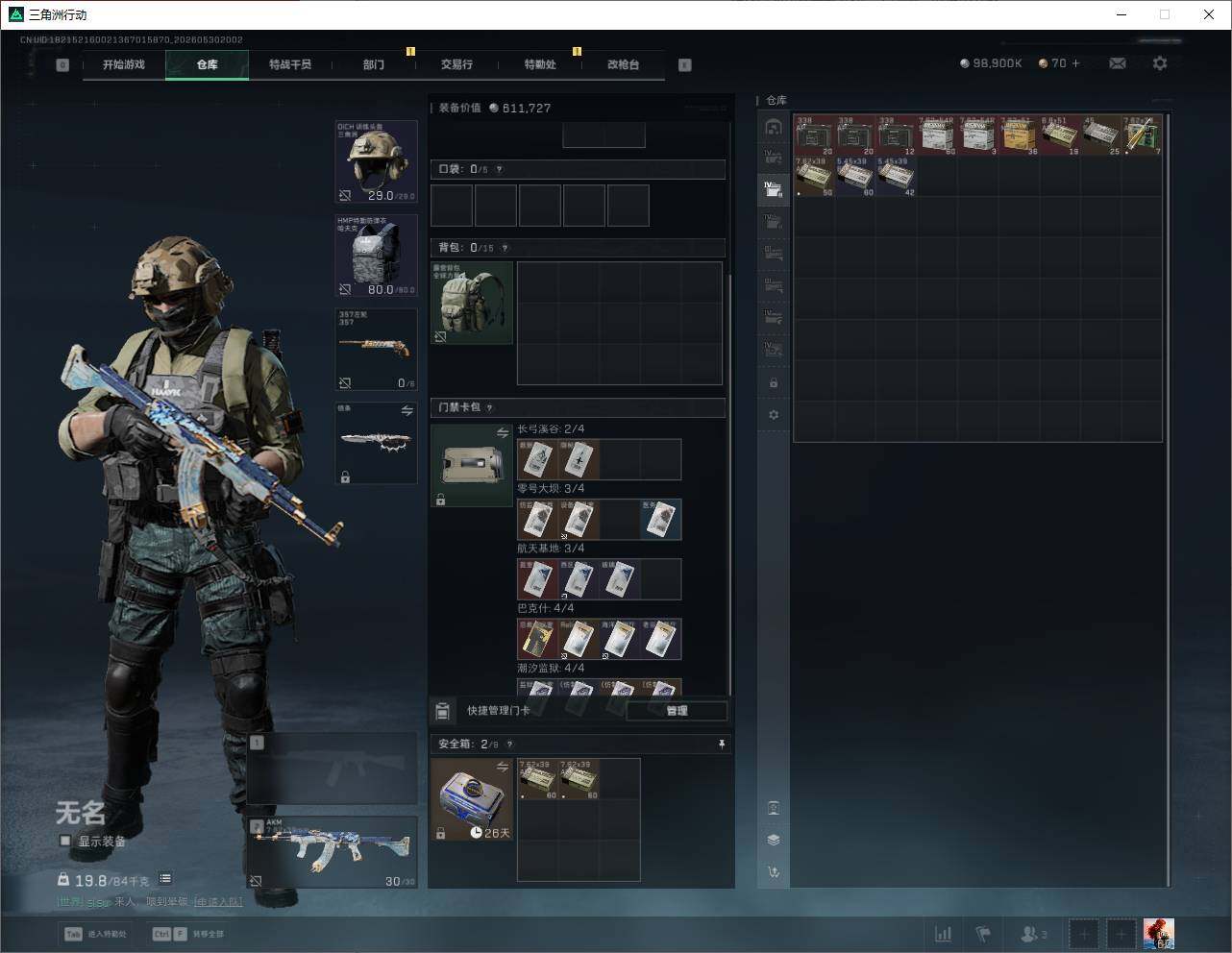Click swap arrows on the safe box
Image resolution: width=1232 pixels, height=953 pixels.
pyautogui.click(x=502, y=767)
